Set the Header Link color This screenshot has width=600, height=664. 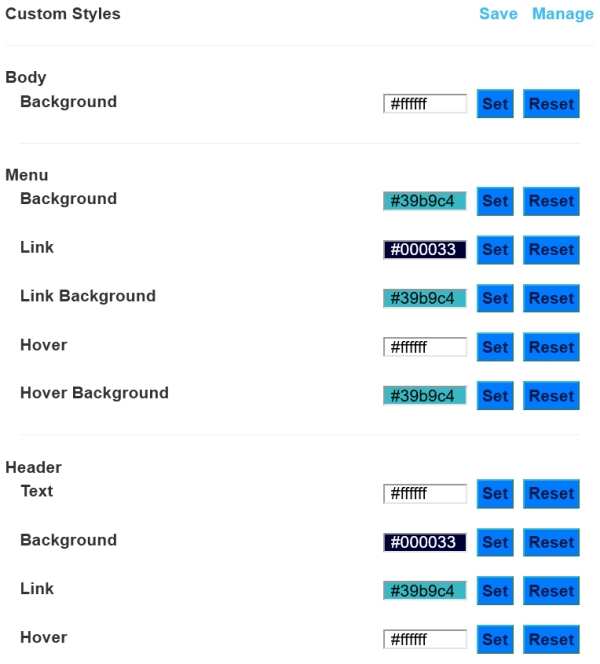(495, 591)
